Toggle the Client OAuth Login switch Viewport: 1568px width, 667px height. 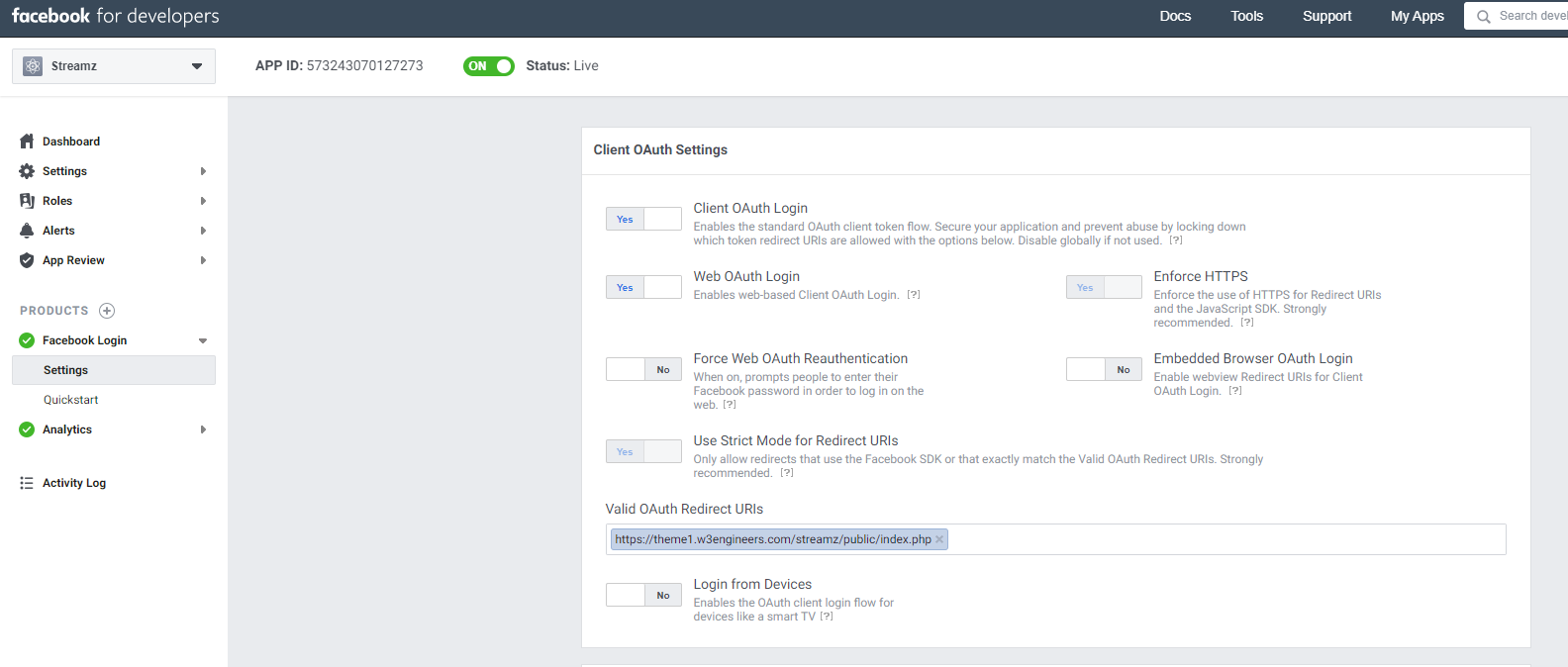pyautogui.click(x=643, y=219)
